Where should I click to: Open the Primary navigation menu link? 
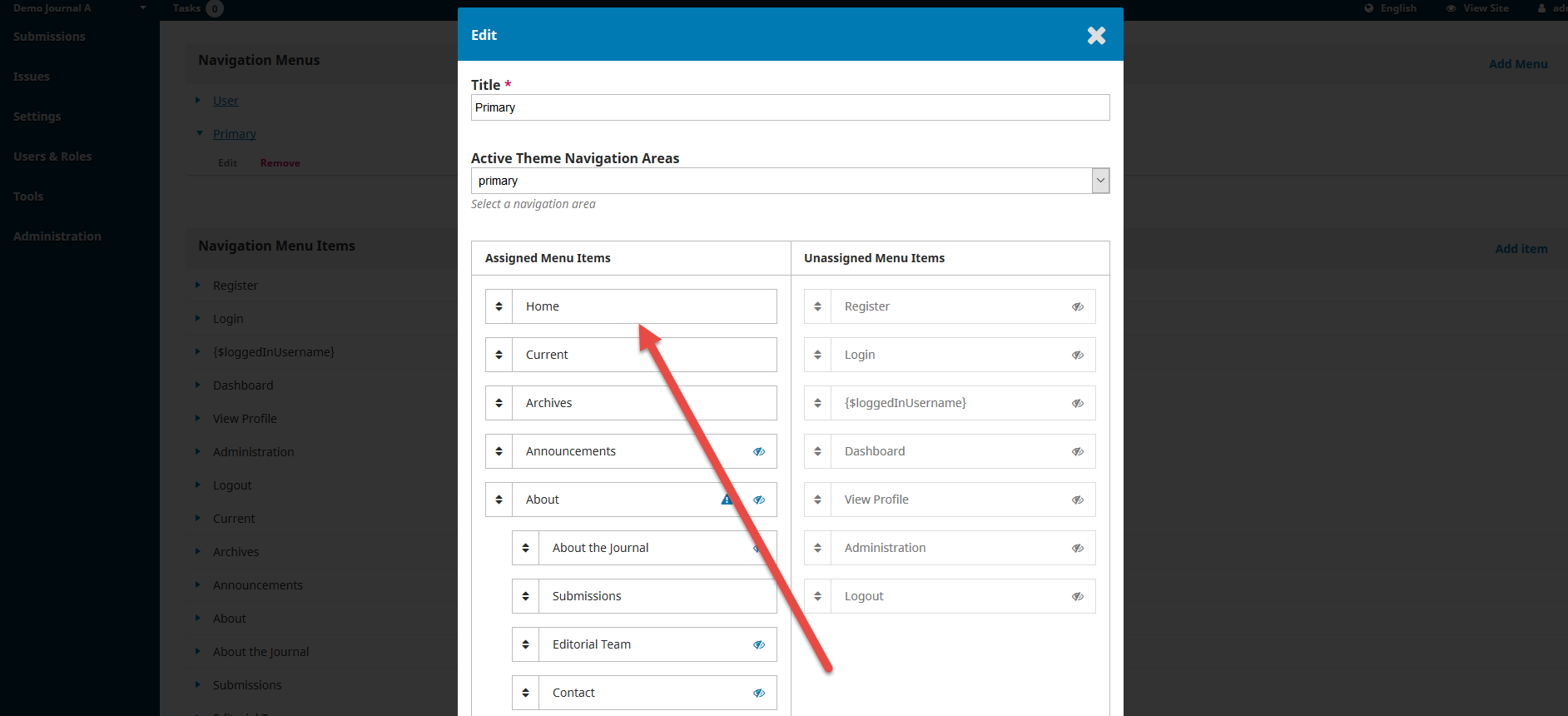tap(235, 134)
